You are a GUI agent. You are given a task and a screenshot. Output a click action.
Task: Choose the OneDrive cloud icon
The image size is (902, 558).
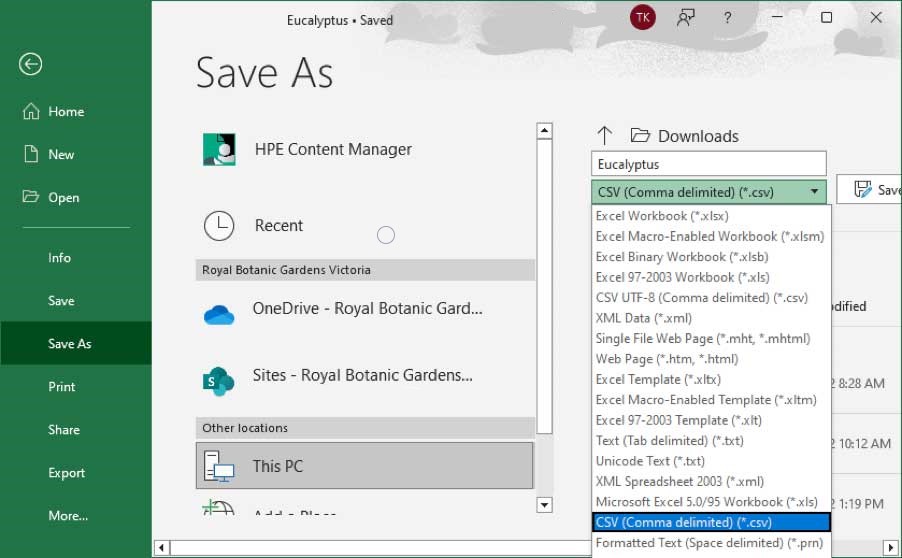(218, 312)
